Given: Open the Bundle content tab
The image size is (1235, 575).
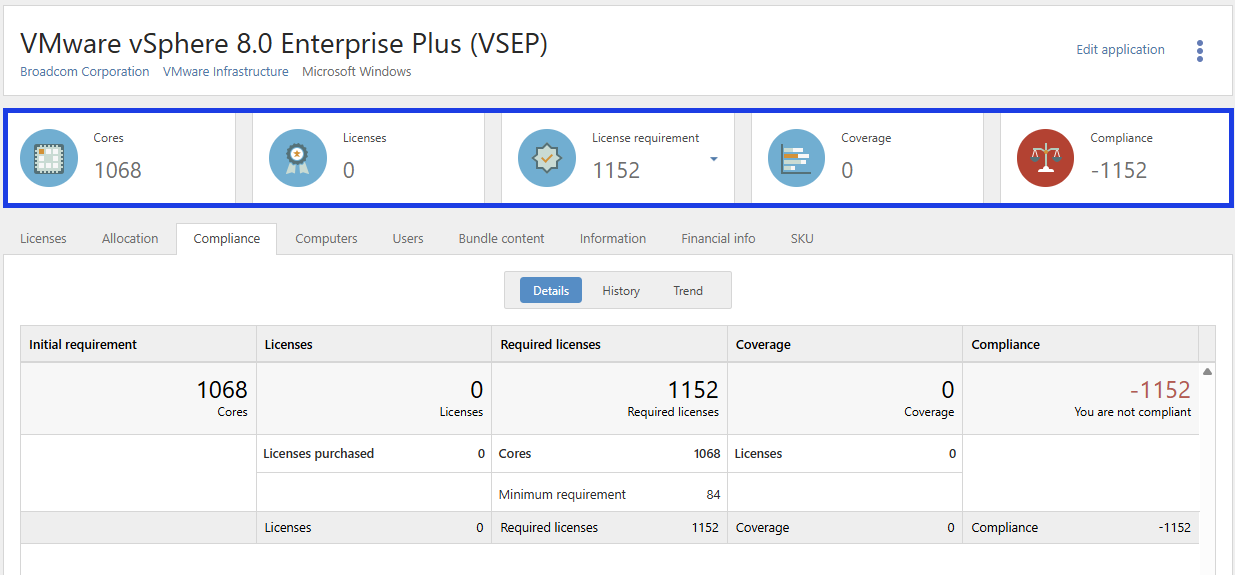Looking at the screenshot, I should 502,238.
